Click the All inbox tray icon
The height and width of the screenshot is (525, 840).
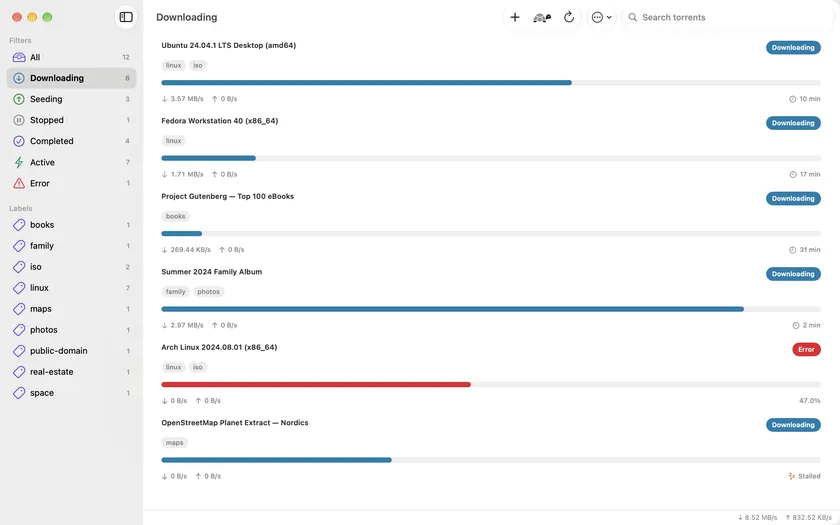tap(19, 57)
